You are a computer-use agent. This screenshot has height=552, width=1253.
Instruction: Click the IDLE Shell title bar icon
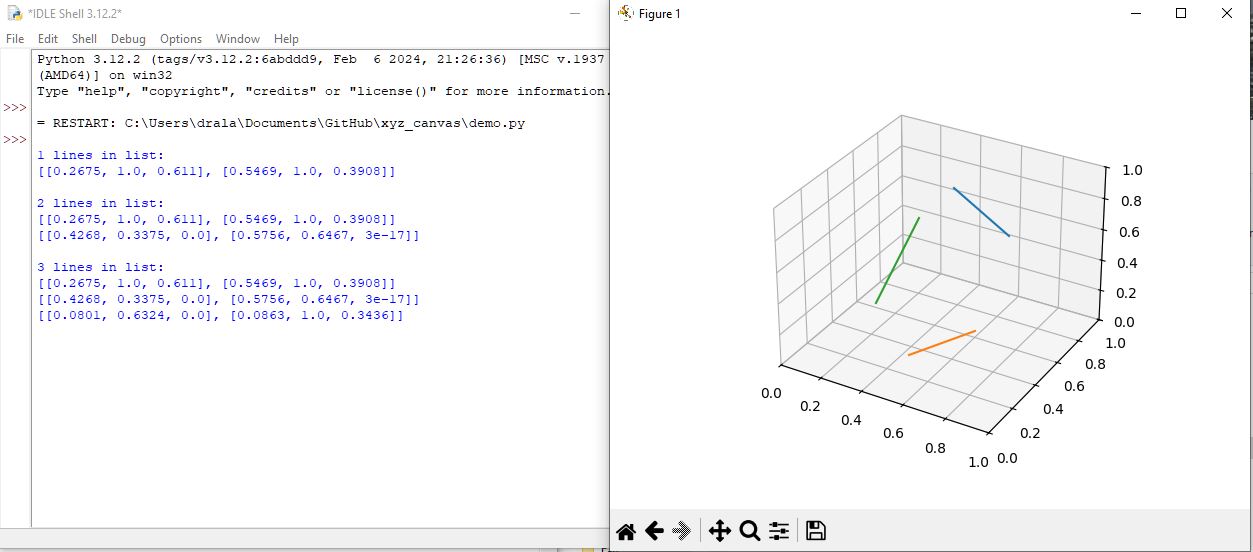14,13
